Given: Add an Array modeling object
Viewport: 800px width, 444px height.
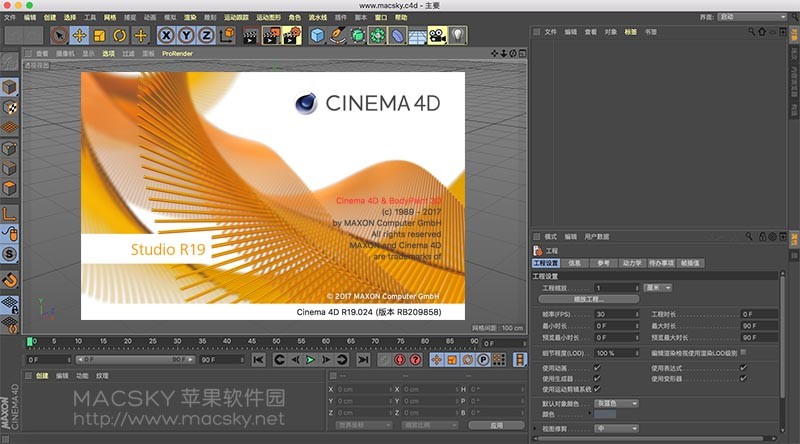Looking at the screenshot, I should tap(378, 36).
